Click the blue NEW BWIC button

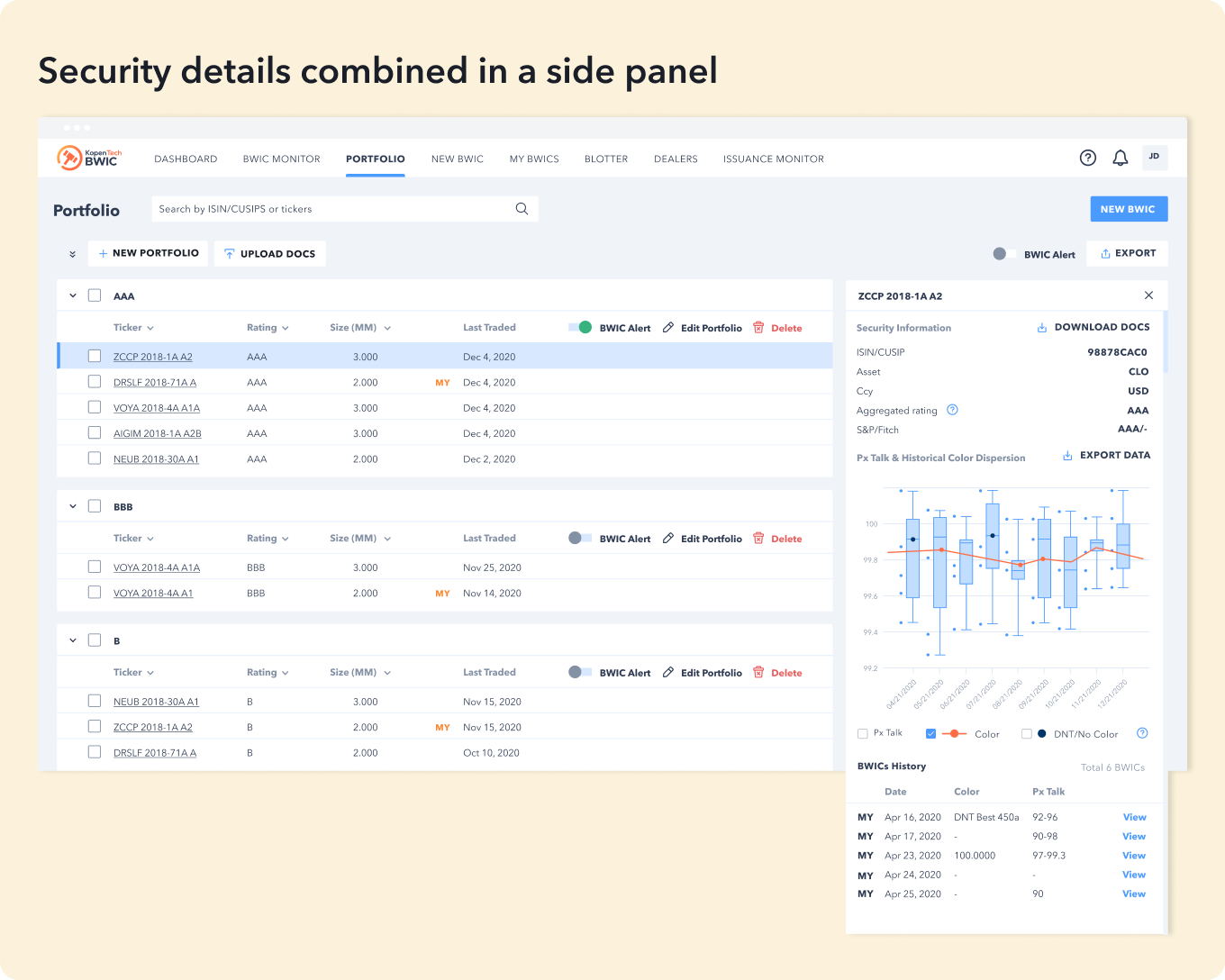coord(1128,209)
